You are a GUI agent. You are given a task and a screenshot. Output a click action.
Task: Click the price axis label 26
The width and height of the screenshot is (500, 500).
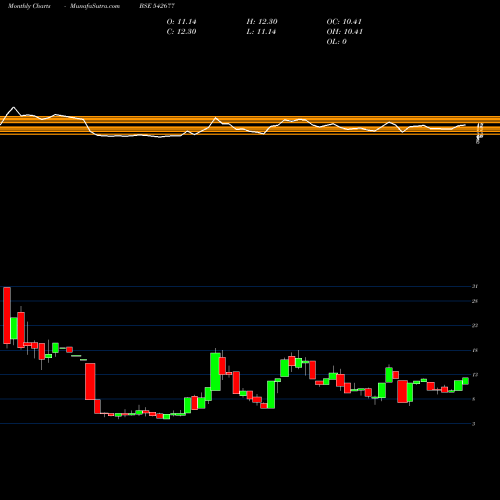tap(475, 301)
